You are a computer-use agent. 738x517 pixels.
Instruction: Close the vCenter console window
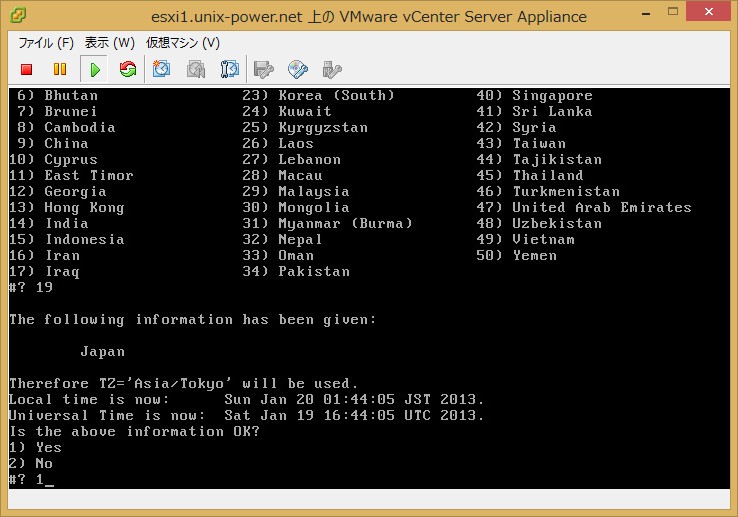pos(708,11)
